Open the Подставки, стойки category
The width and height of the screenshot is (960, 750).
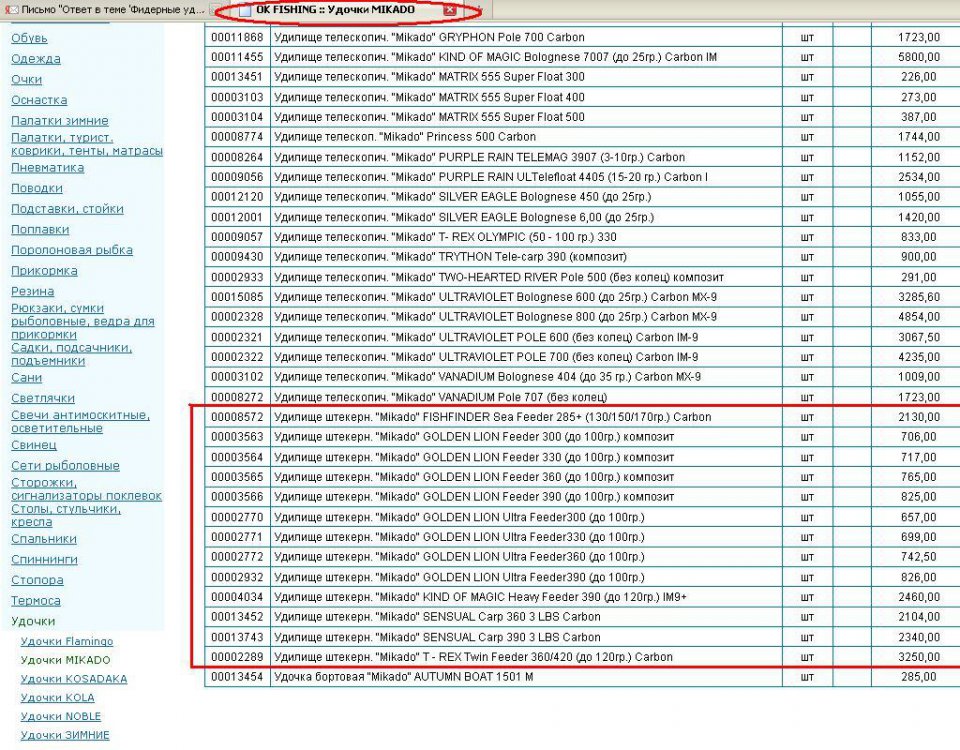[67, 209]
